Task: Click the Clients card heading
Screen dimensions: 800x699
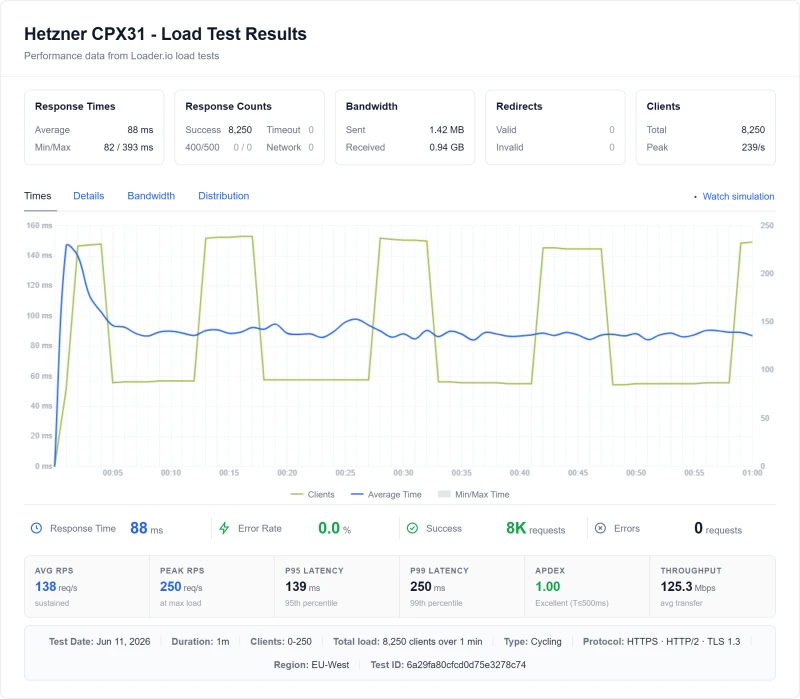Action: [663, 107]
